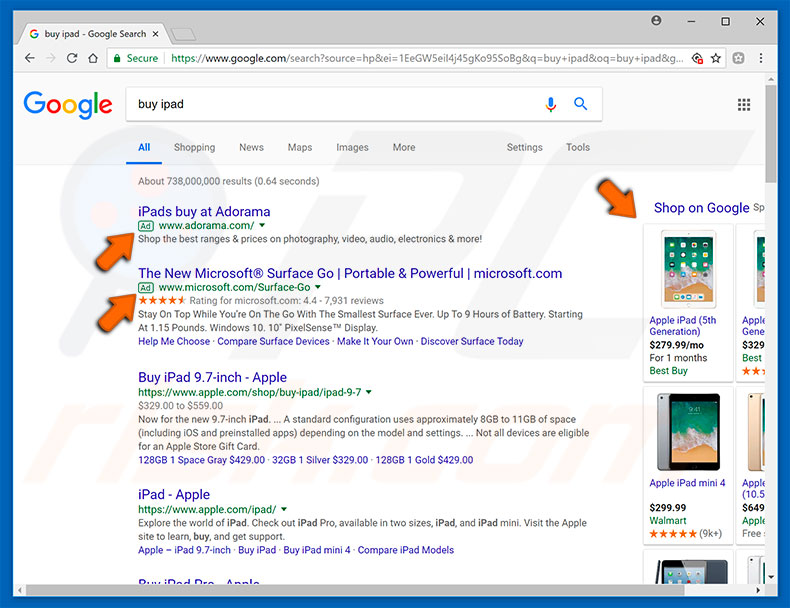Open the More search options menu

tap(404, 147)
